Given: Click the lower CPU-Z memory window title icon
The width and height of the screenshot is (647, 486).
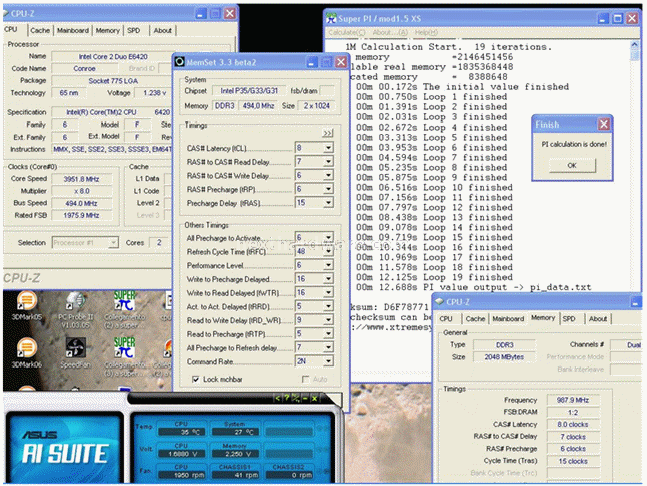Looking at the screenshot, I should [x=440, y=302].
